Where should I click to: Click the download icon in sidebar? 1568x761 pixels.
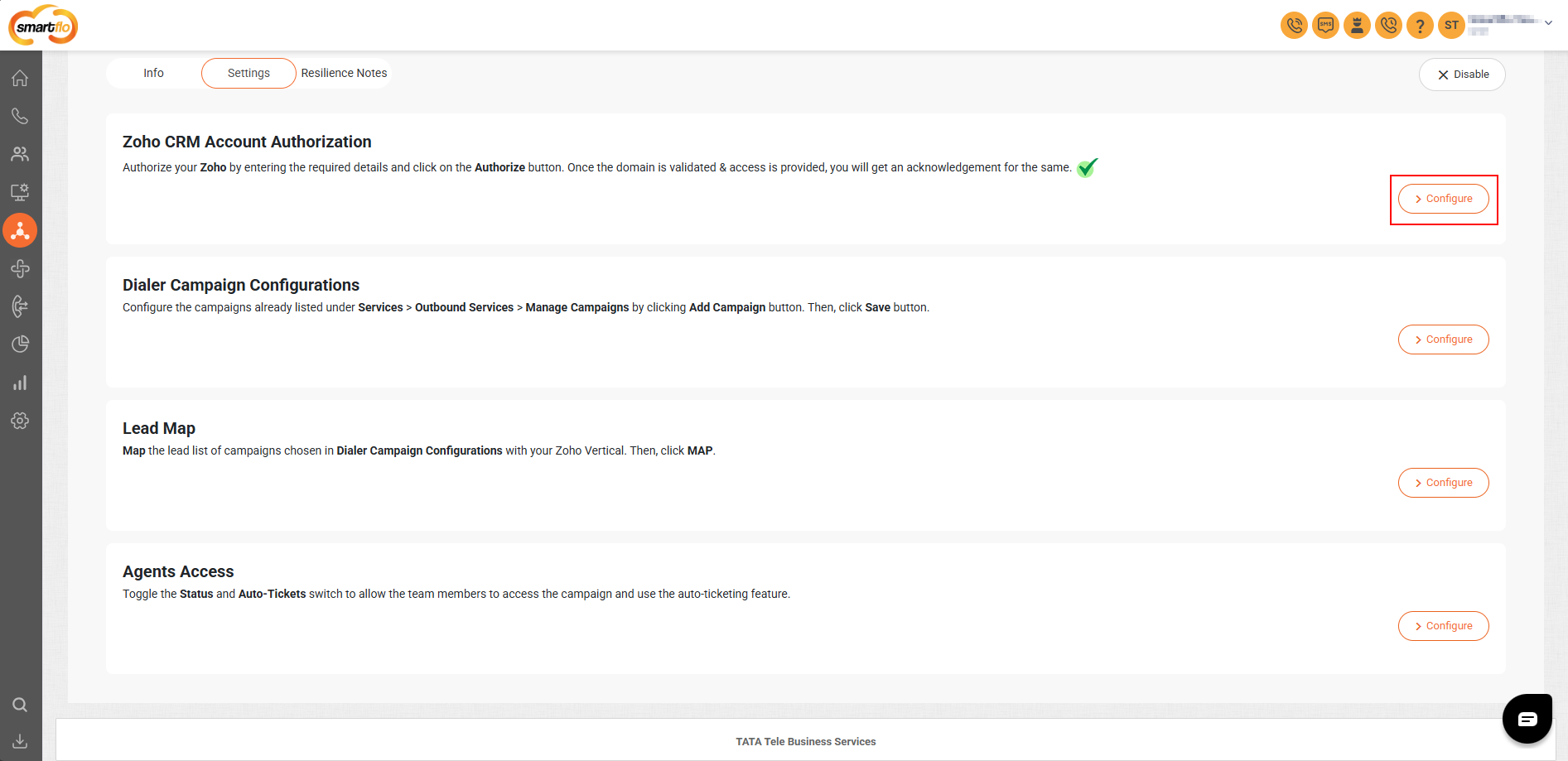[x=20, y=741]
